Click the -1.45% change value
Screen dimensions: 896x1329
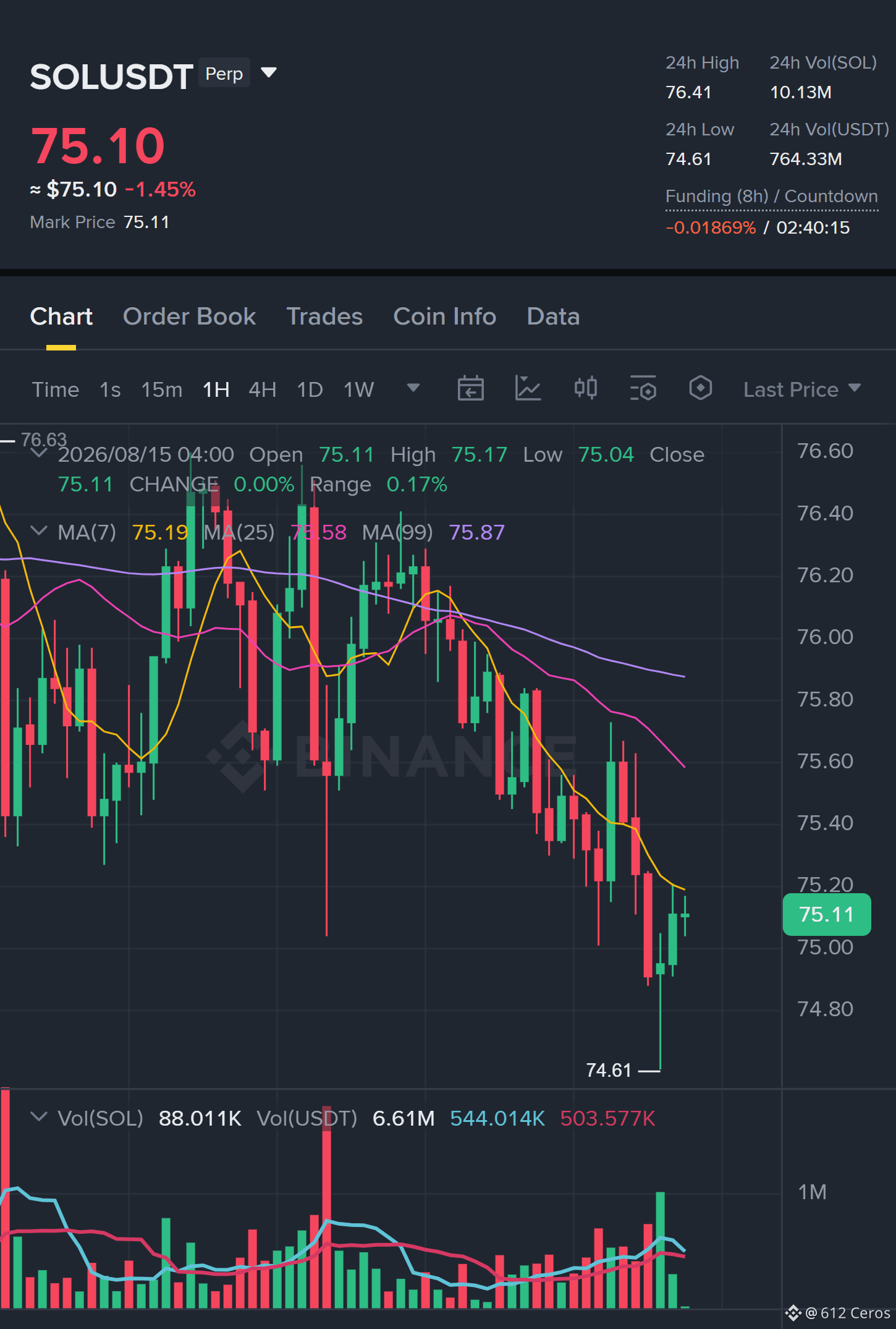pyautogui.click(x=161, y=189)
